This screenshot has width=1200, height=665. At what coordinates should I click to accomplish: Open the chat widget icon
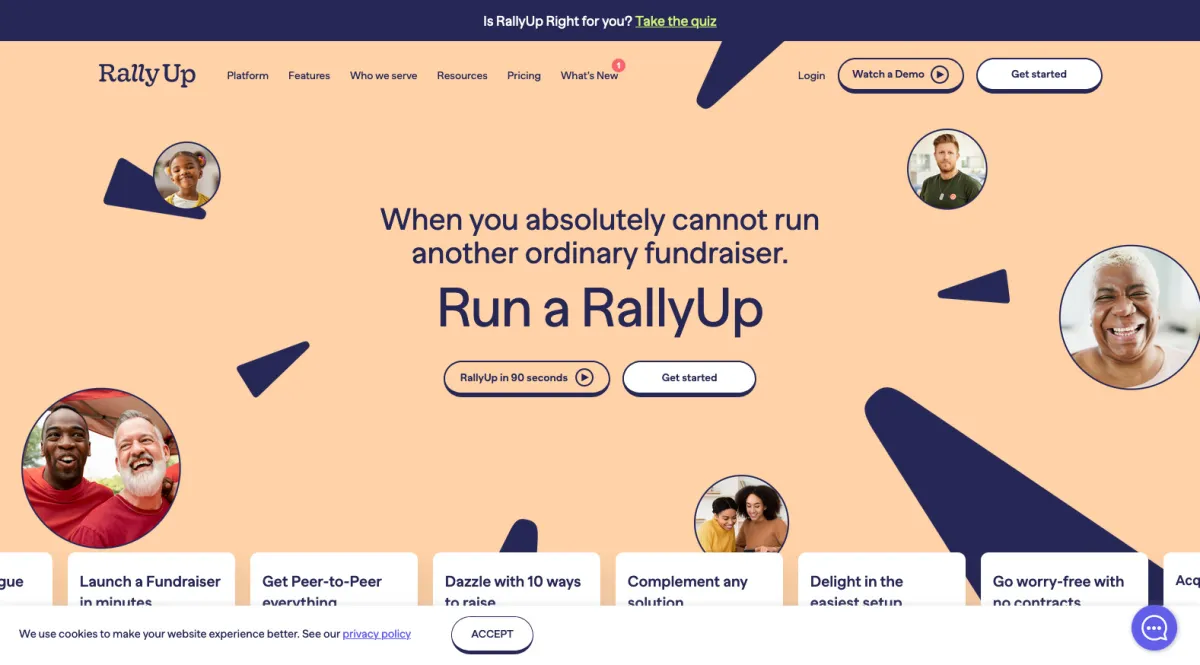click(x=1154, y=628)
